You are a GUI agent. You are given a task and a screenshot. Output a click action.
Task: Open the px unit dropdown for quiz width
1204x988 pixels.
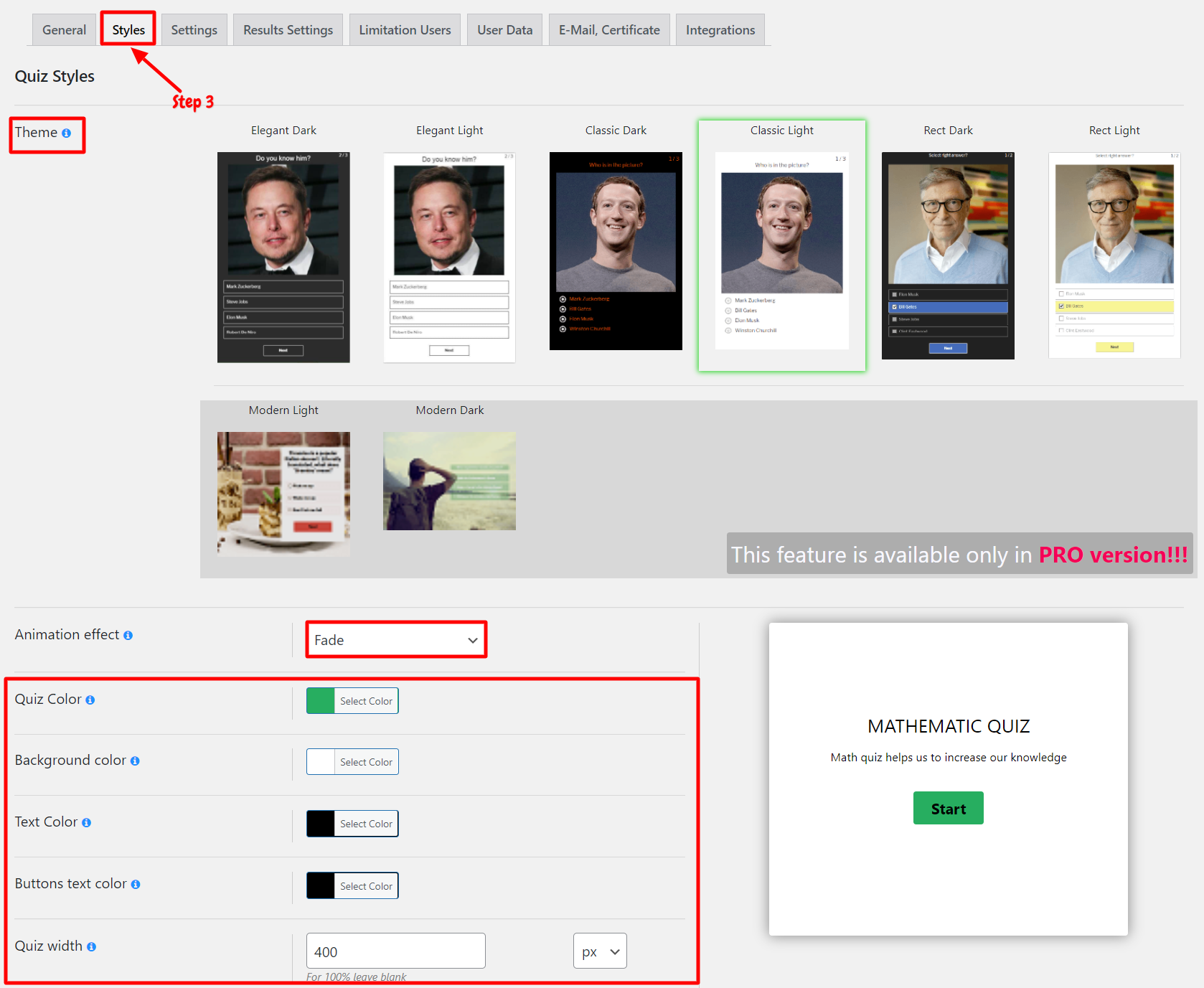click(x=600, y=951)
